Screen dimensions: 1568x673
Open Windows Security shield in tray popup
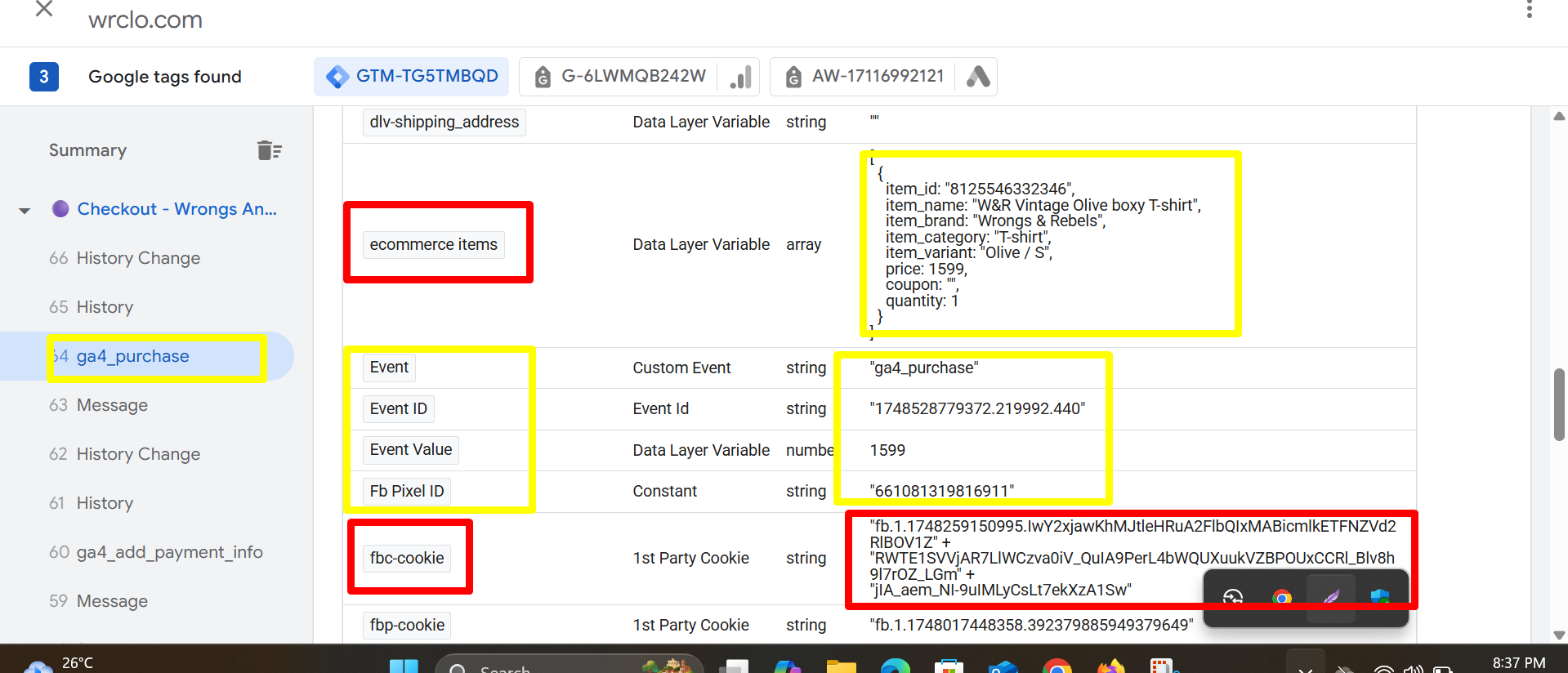(x=1380, y=599)
